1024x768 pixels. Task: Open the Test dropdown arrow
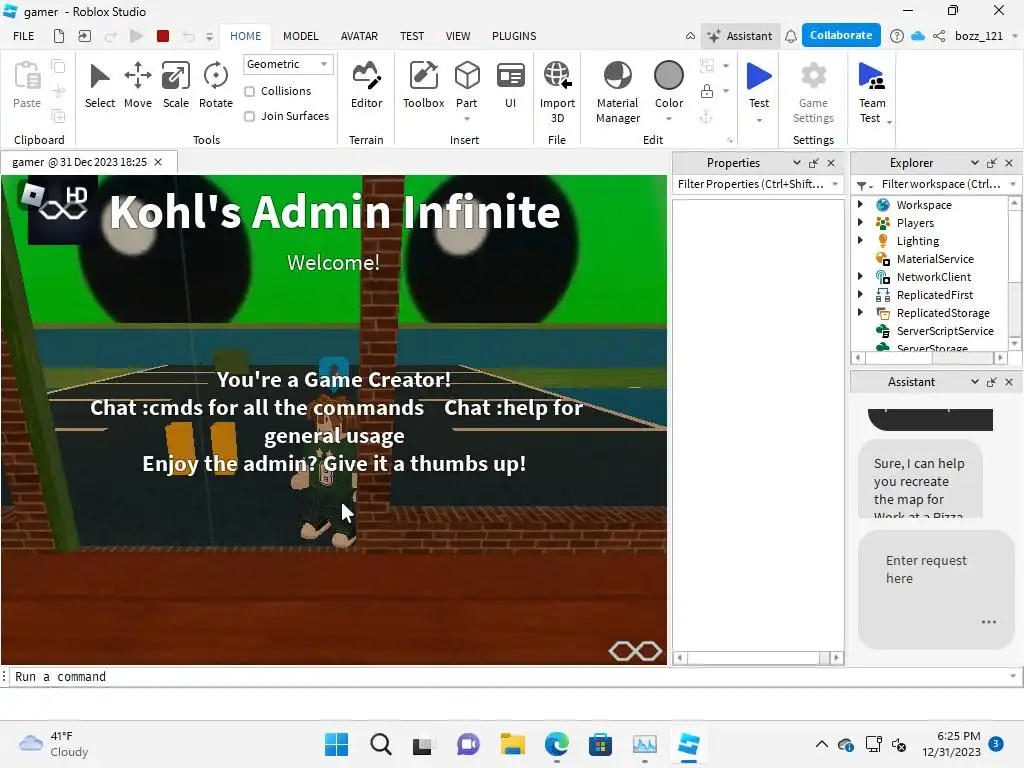point(759,120)
